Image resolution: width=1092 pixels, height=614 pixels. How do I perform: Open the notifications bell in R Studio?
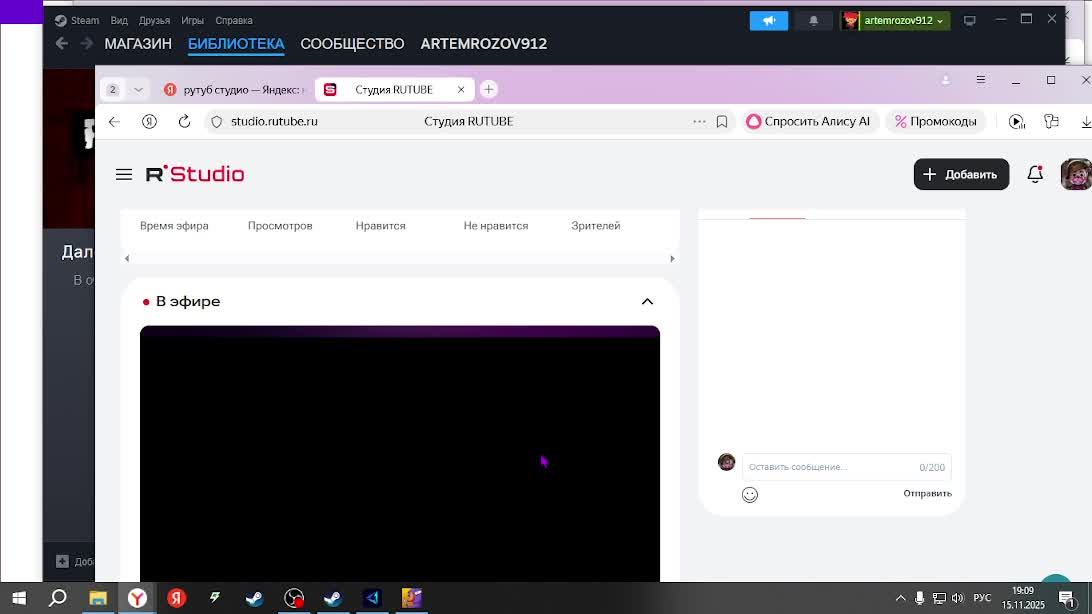pos(1035,174)
